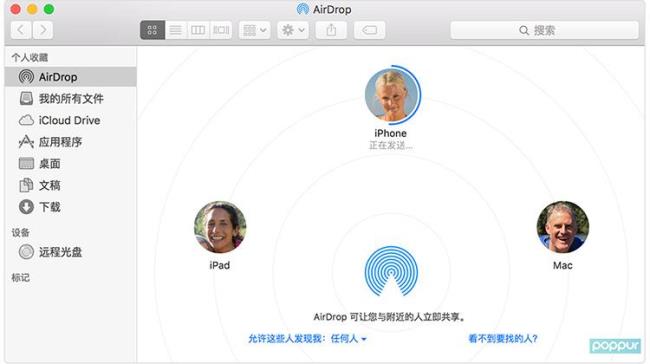Open iCloud Drive in the sidebar
Screen dimensions: 650x364
[70, 120]
